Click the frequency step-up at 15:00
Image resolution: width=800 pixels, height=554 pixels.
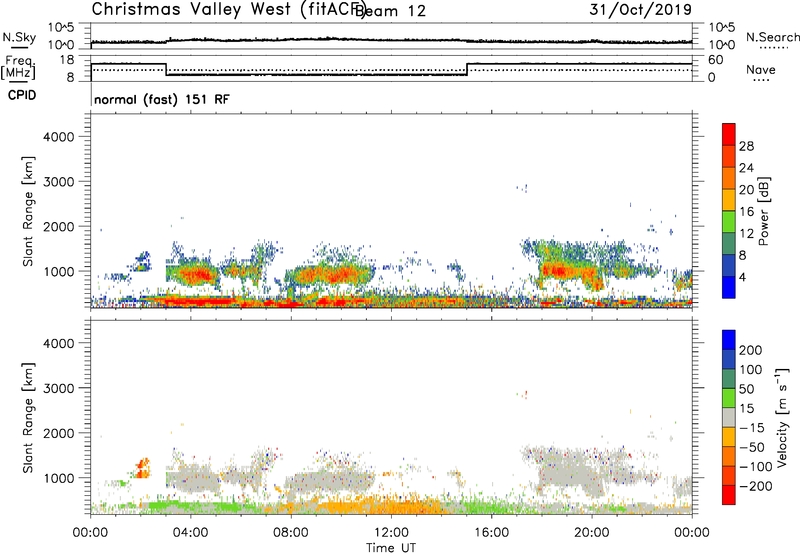[x=467, y=69]
